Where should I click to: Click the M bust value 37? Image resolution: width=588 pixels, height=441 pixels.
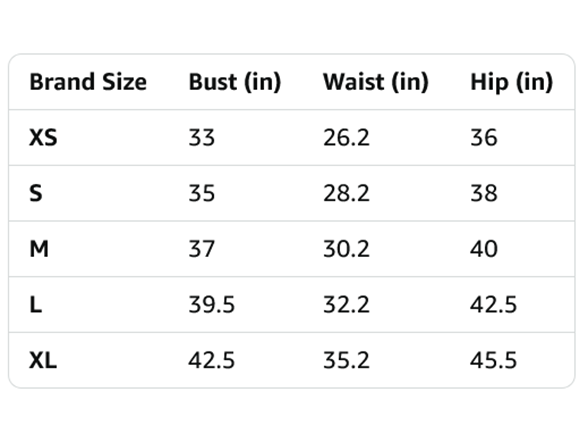pos(202,249)
